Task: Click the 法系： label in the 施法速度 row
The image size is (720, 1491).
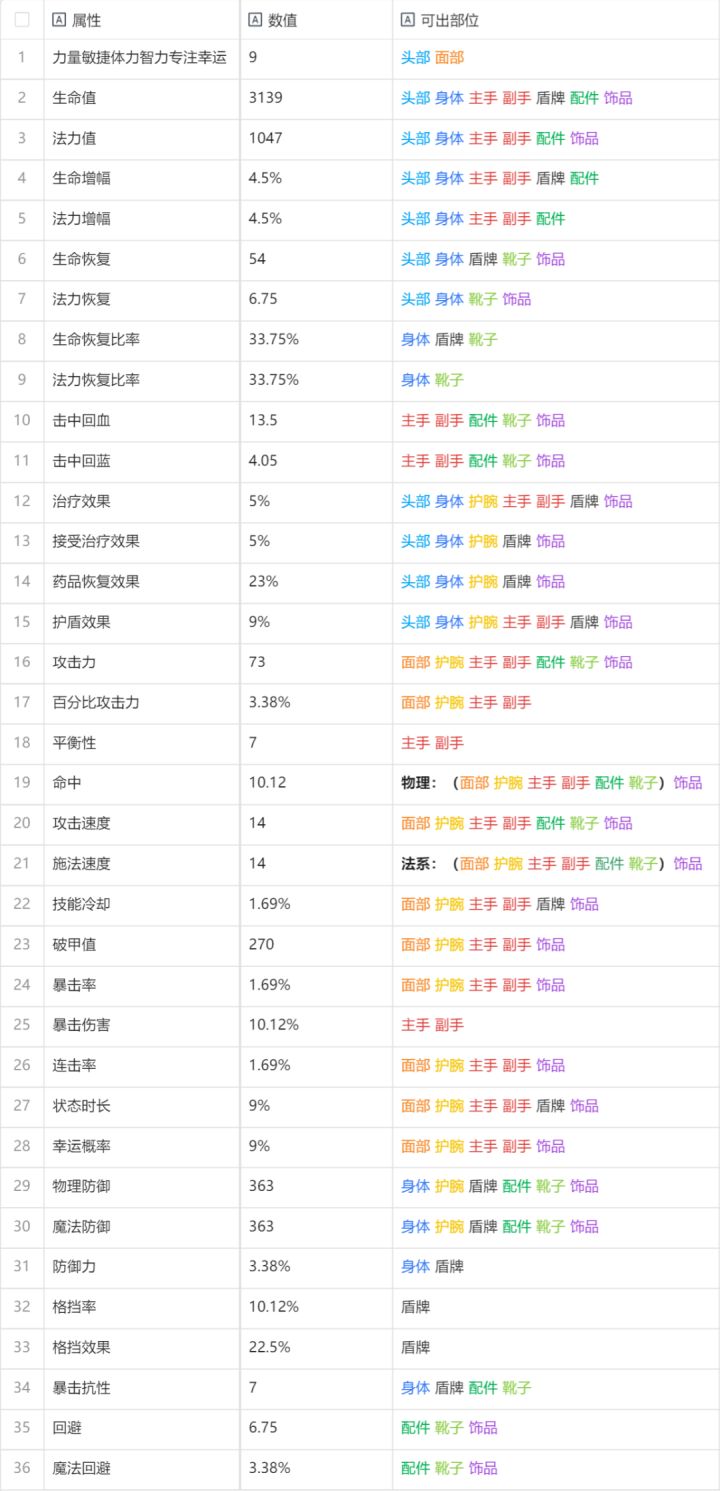Action: tap(419, 863)
